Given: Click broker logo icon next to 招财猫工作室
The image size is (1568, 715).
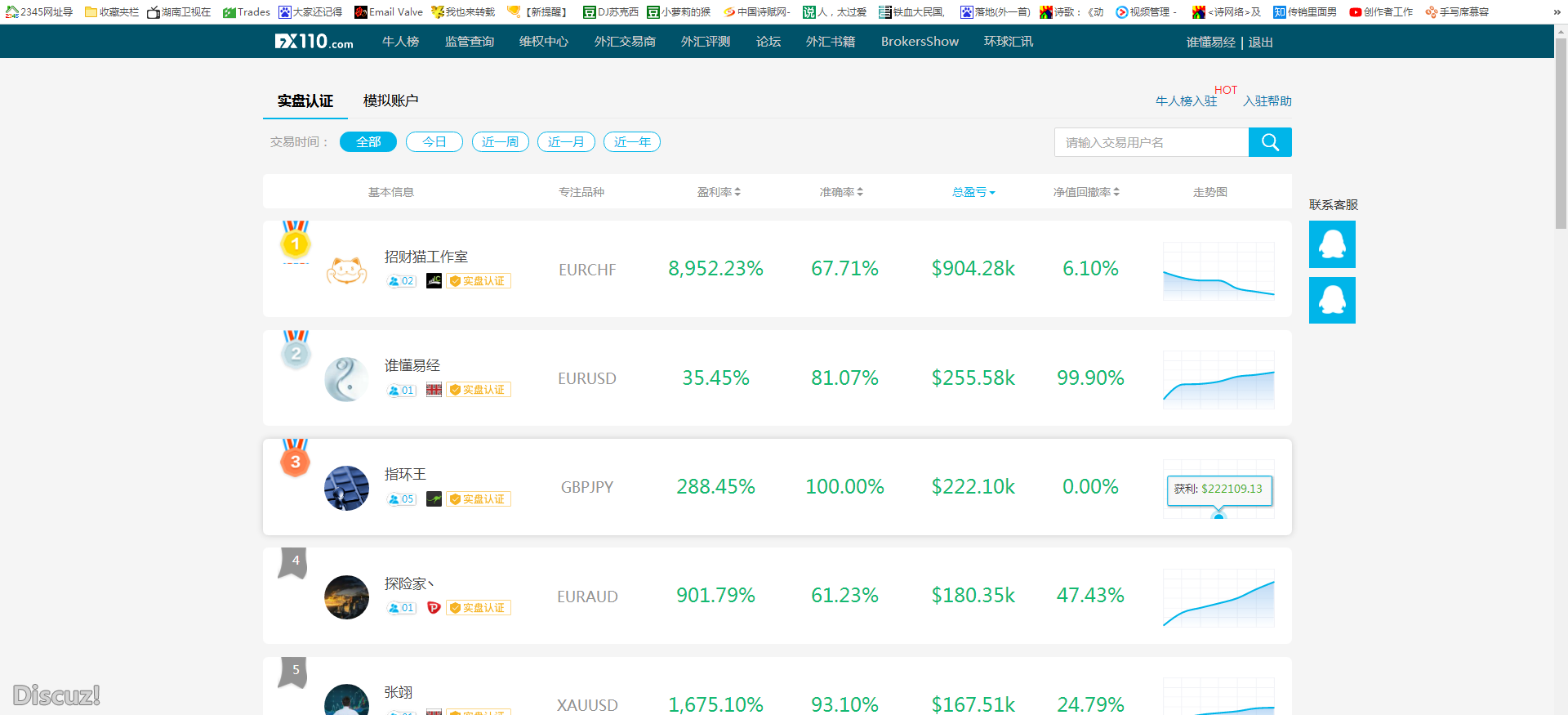Looking at the screenshot, I should click(434, 281).
